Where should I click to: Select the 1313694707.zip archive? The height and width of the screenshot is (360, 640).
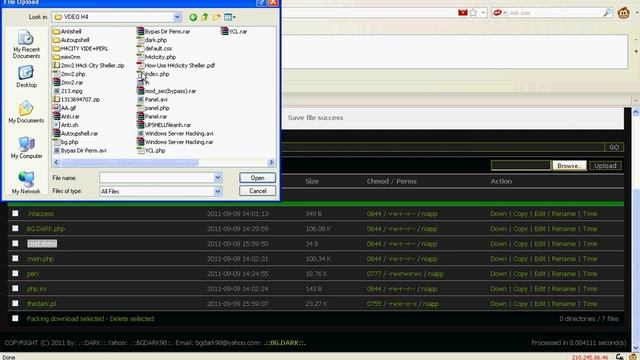point(76,99)
